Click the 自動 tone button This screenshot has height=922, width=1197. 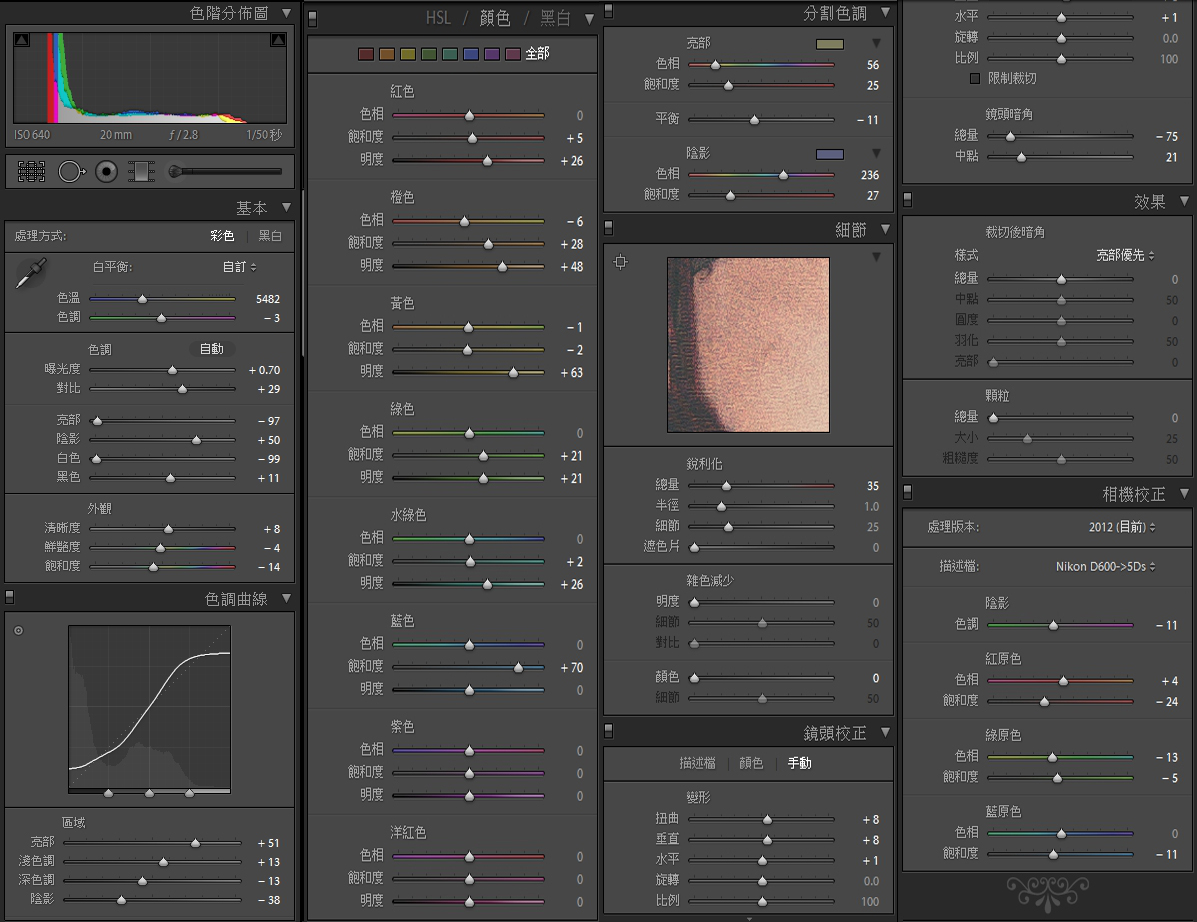[211, 349]
